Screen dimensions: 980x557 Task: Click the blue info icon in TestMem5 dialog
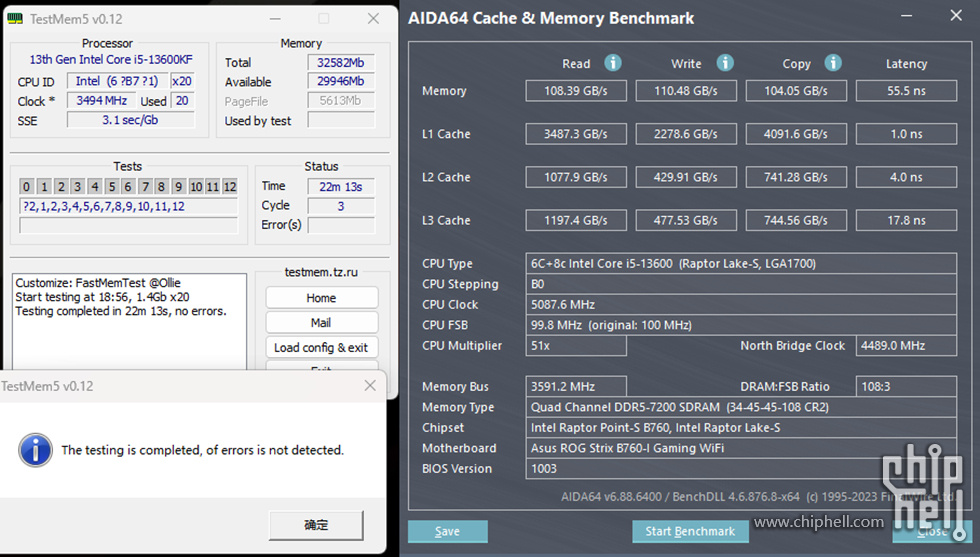click(35, 450)
